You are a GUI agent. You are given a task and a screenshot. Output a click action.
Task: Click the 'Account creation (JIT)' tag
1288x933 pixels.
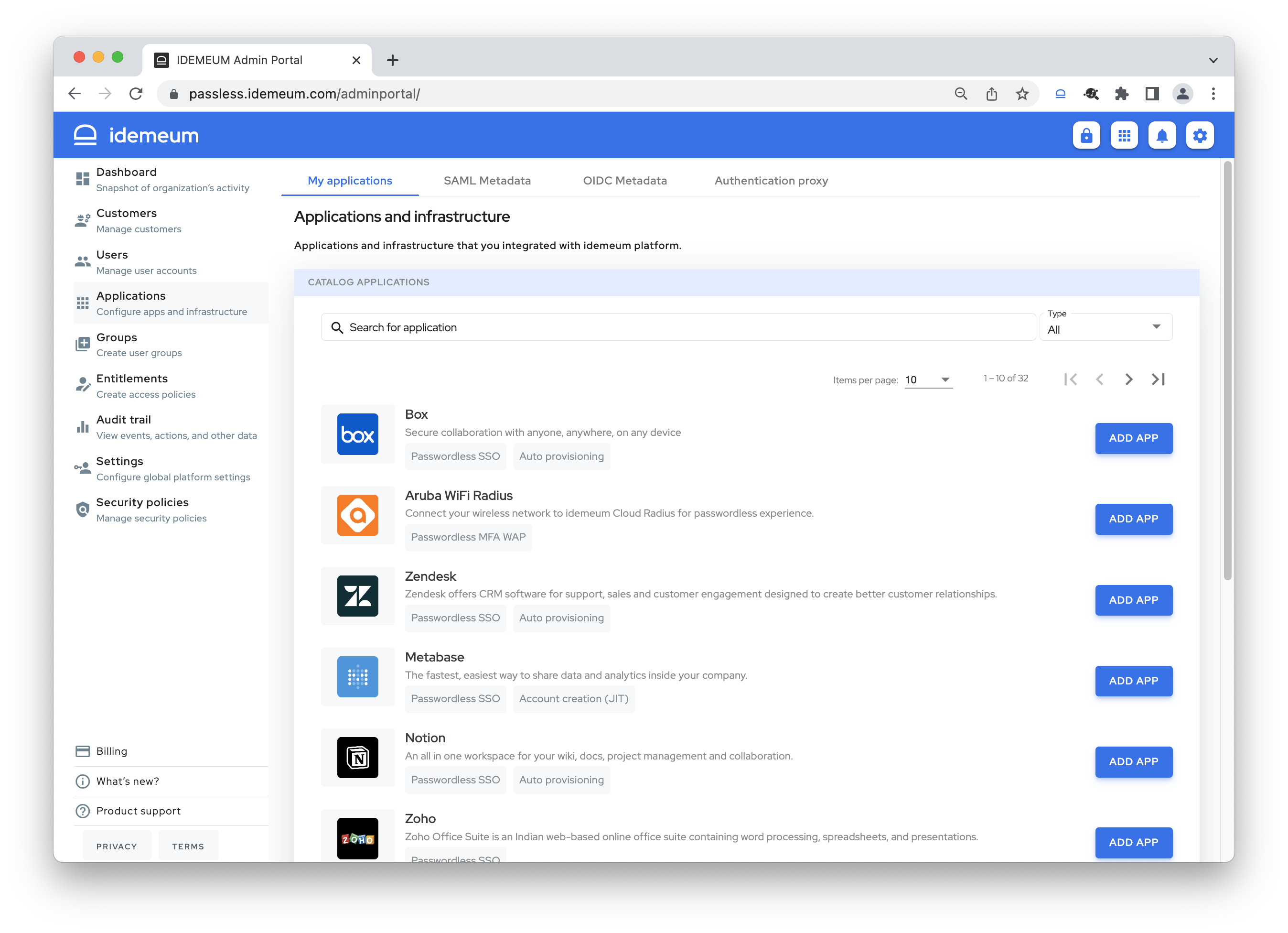click(574, 698)
